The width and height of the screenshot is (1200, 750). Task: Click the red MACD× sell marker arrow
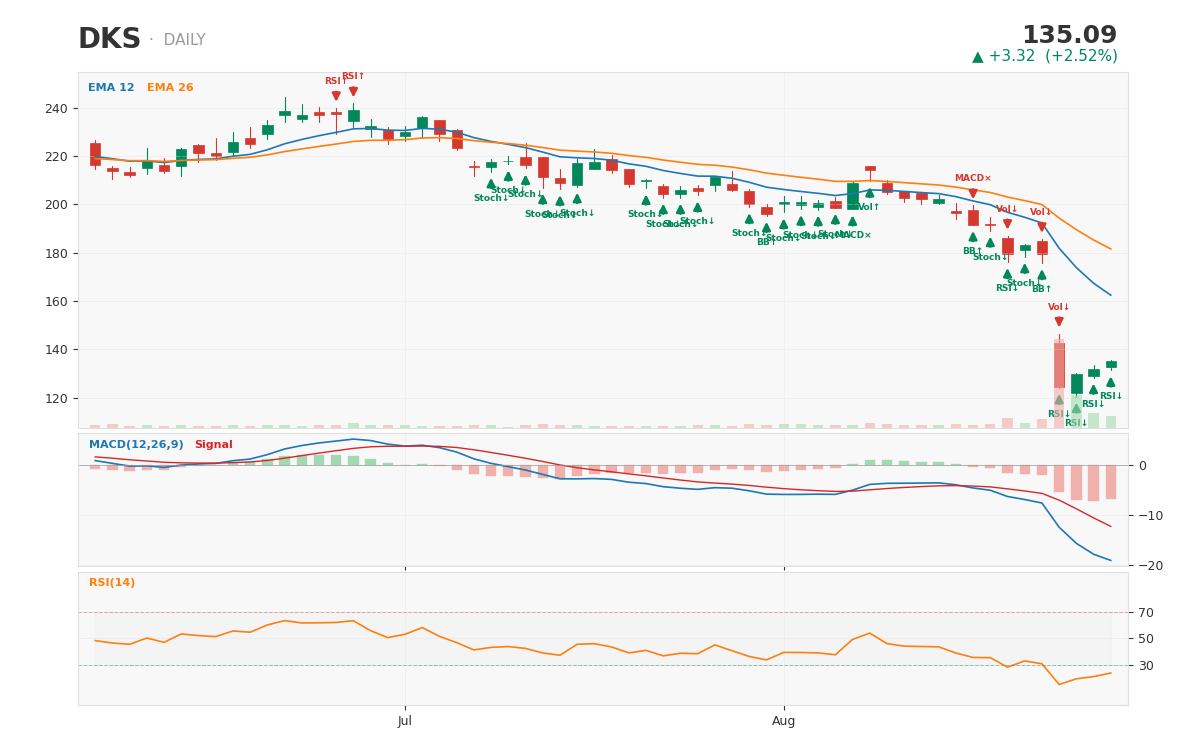pos(973,193)
